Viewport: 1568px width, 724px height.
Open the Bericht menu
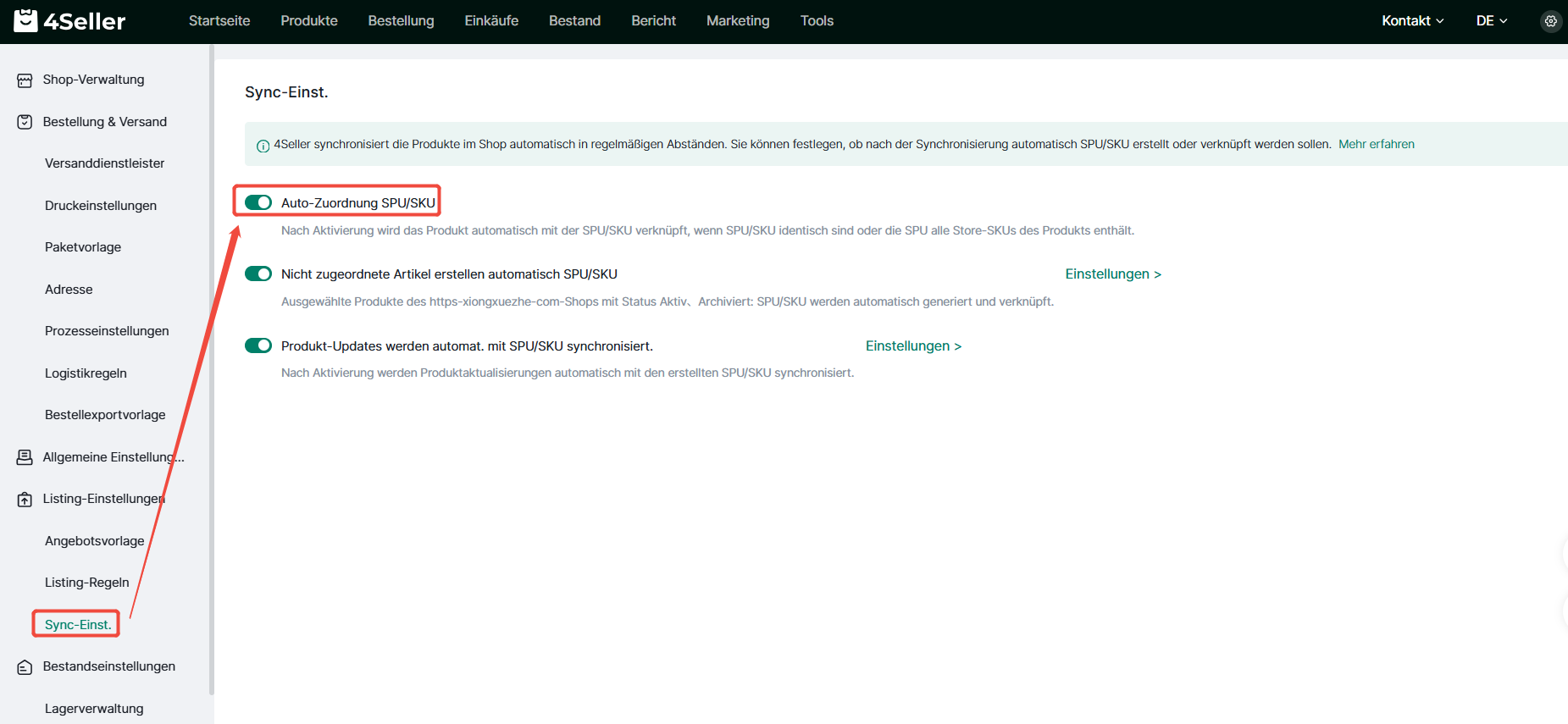(653, 21)
